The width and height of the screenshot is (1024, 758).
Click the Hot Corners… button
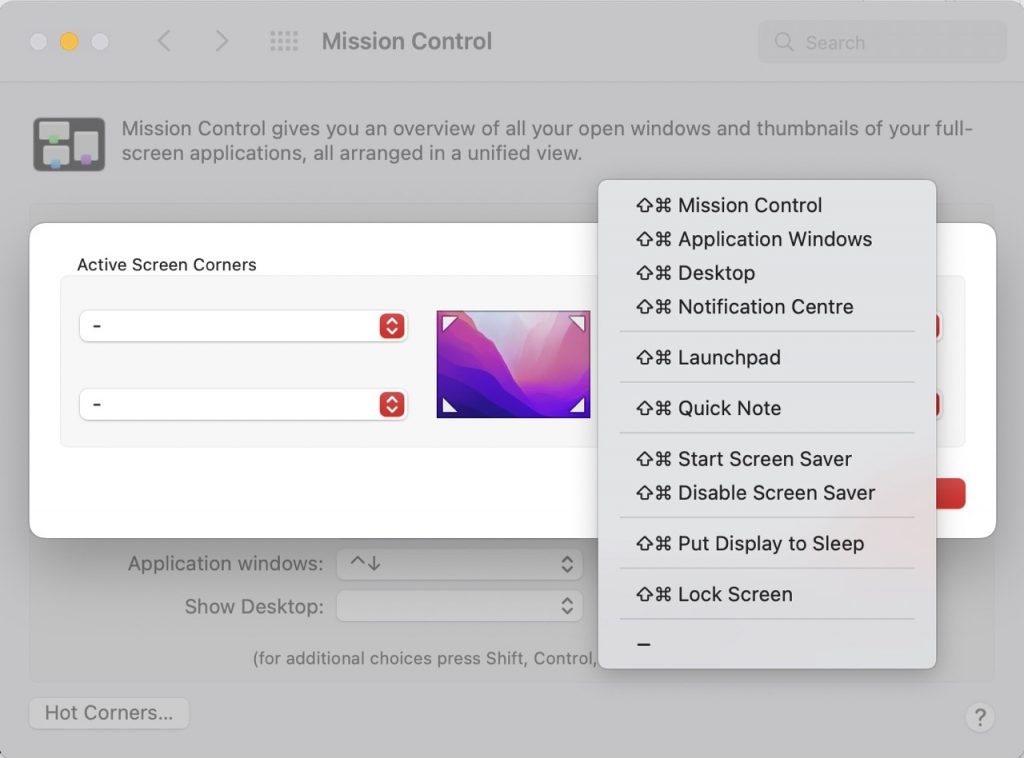click(109, 713)
